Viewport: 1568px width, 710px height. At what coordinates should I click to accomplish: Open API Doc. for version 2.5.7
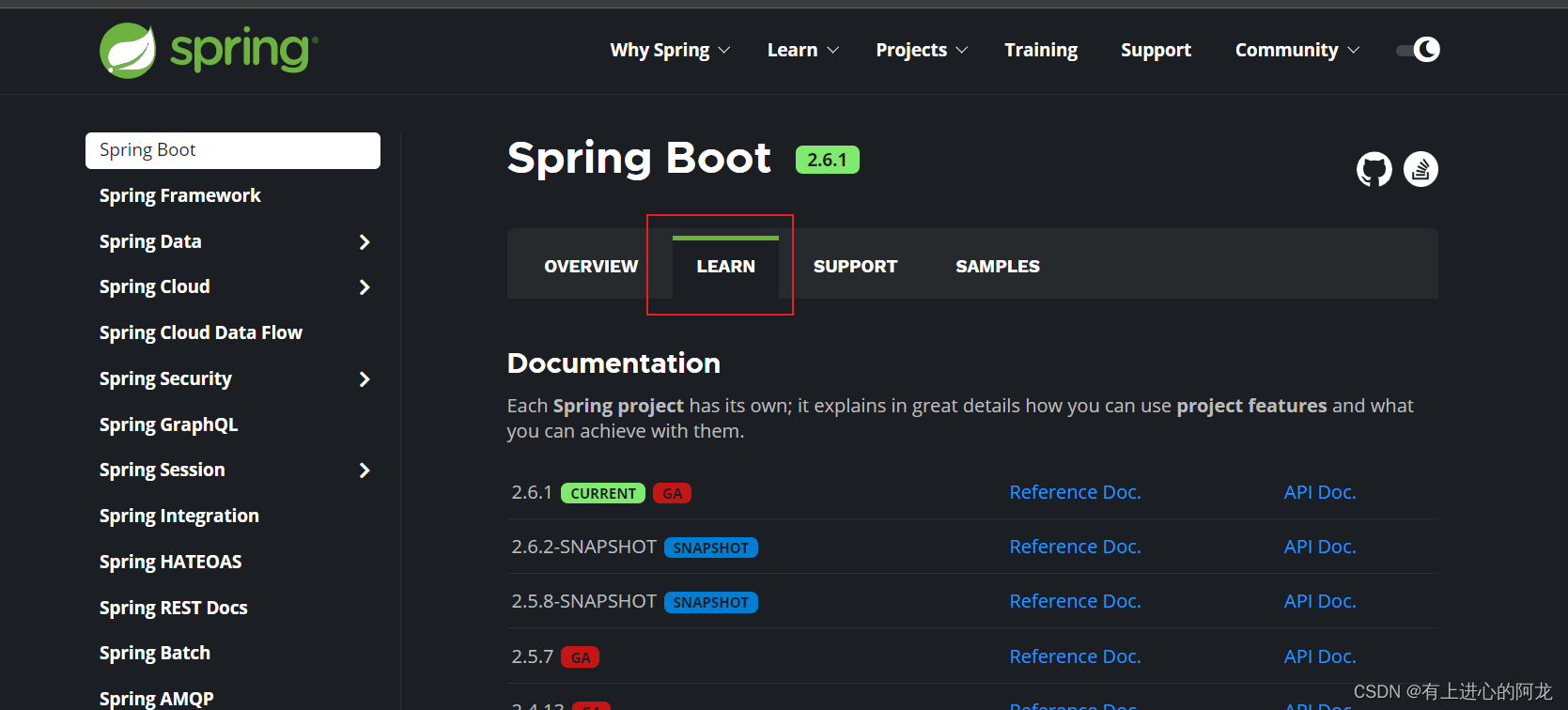pos(1320,656)
